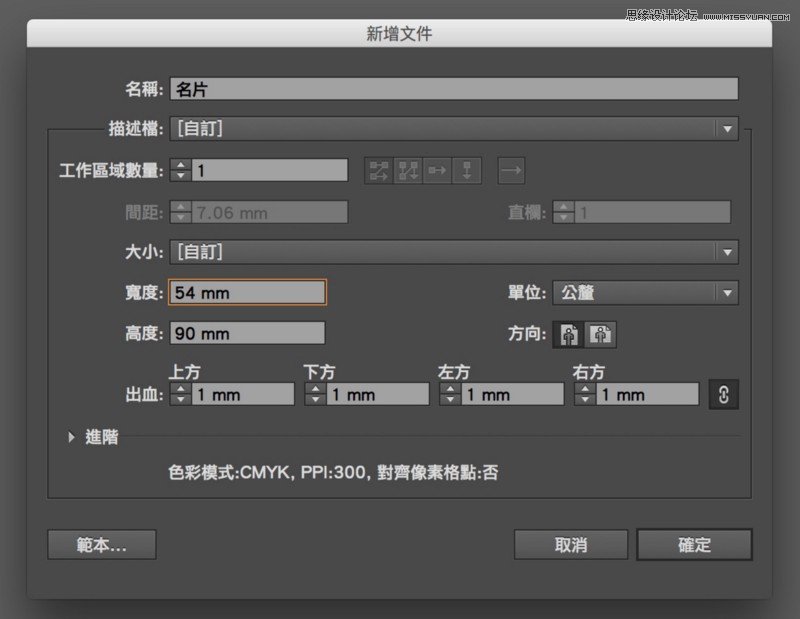The height and width of the screenshot is (619, 800).
Task: Decrease 工作區域數量 with stepper down arrow
Action: [181, 176]
